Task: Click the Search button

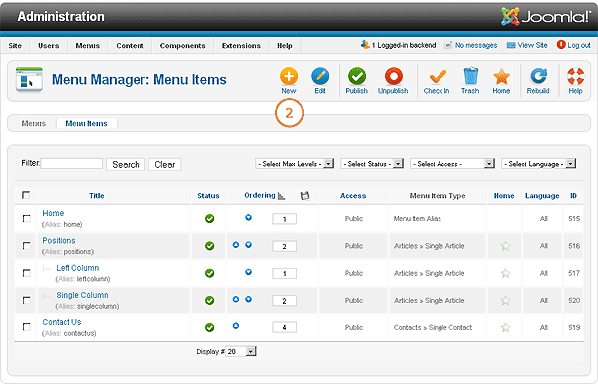Action: (126, 164)
